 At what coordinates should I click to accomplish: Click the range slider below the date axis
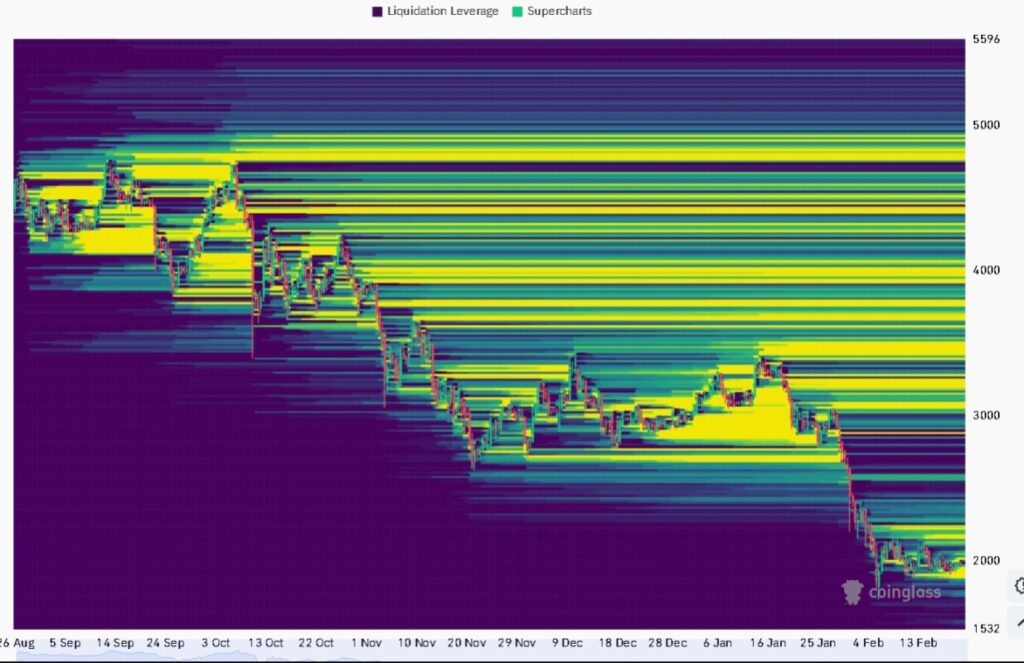480,657
